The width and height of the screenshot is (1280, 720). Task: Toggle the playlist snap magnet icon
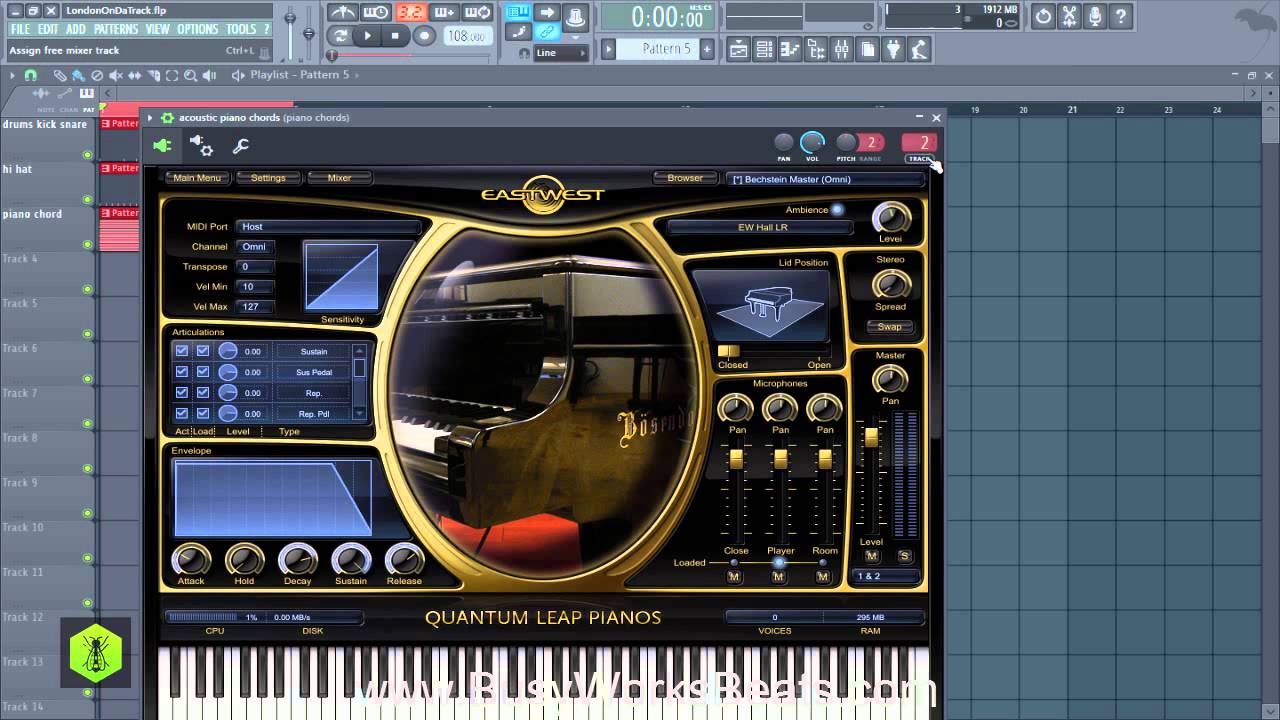(x=30, y=75)
